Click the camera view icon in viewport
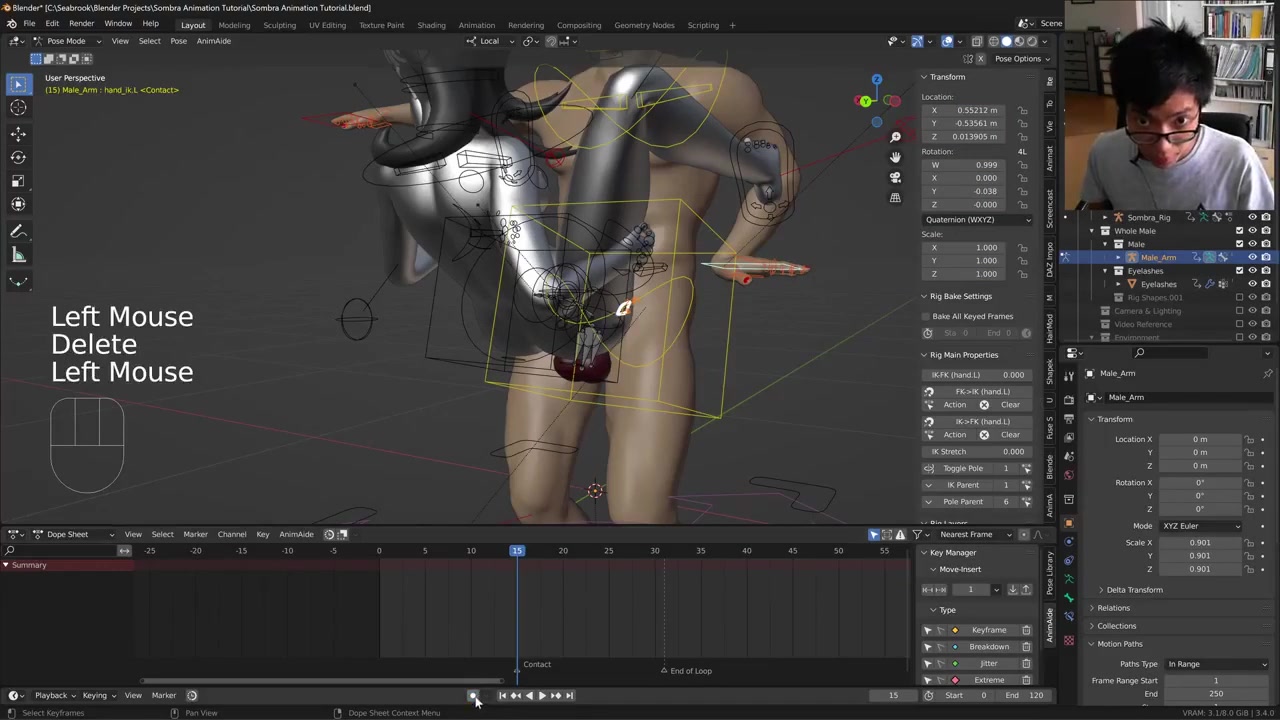This screenshot has height=720, width=1280. tap(895, 177)
